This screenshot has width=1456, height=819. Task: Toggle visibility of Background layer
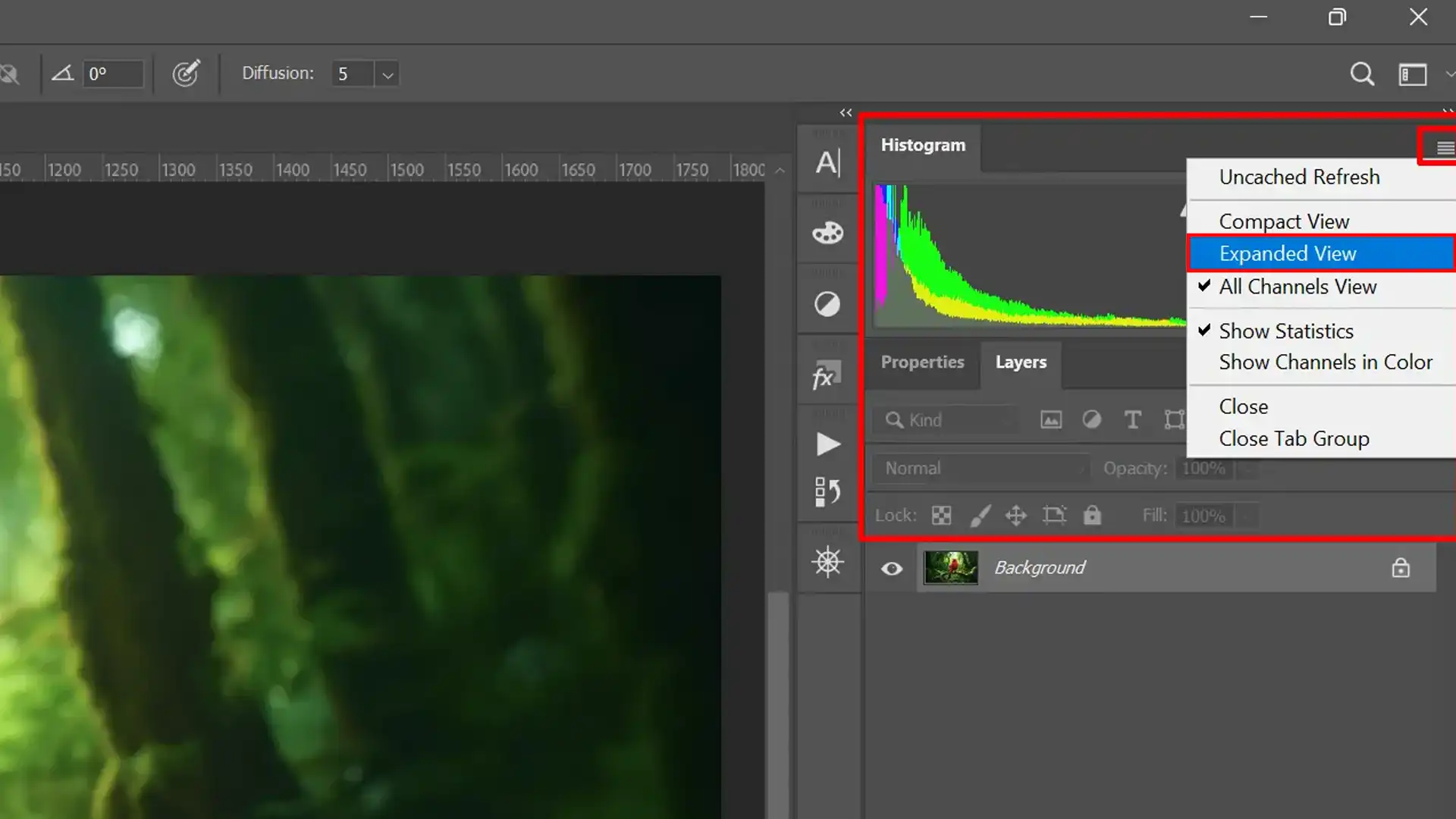pos(891,568)
